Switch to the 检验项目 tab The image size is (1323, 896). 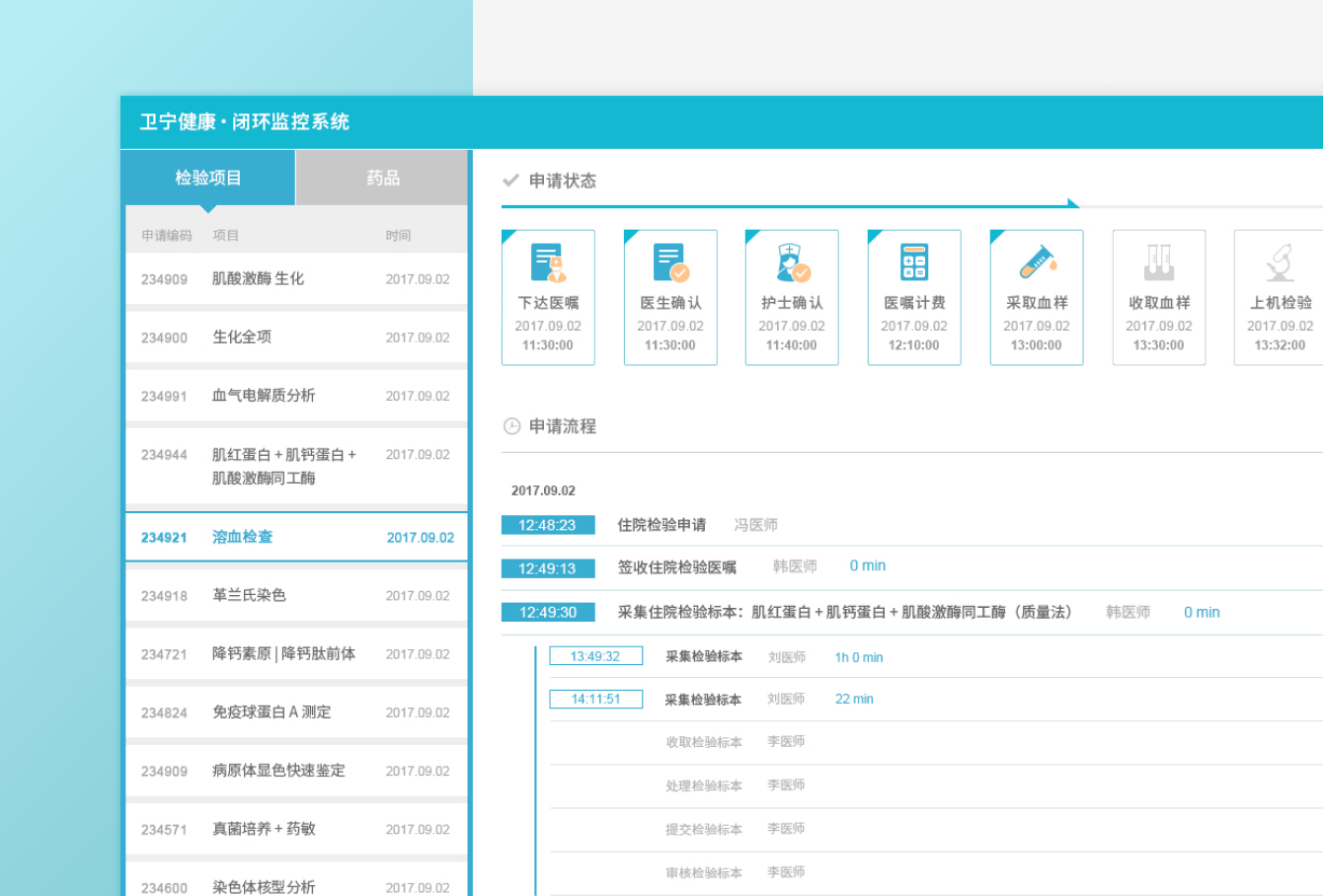pyautogui.click(x=207, y=178)
